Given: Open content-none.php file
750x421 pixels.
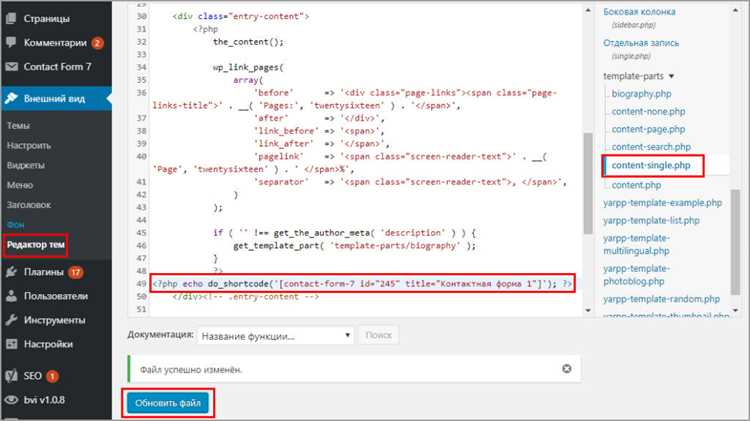Looking at the screenshot, I should coord(648,111).
